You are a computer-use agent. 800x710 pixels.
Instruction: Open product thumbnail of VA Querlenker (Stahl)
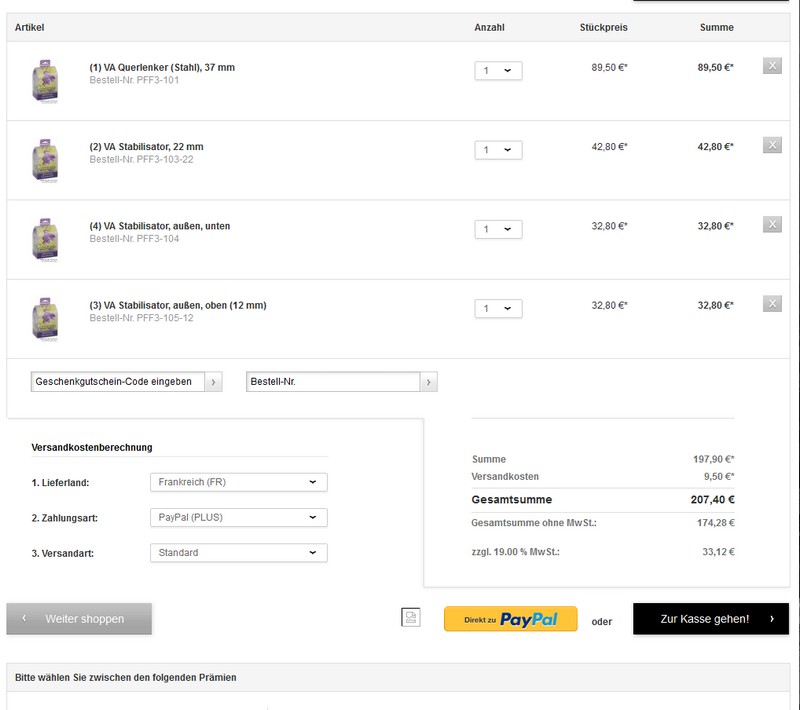tap(45, 81)
